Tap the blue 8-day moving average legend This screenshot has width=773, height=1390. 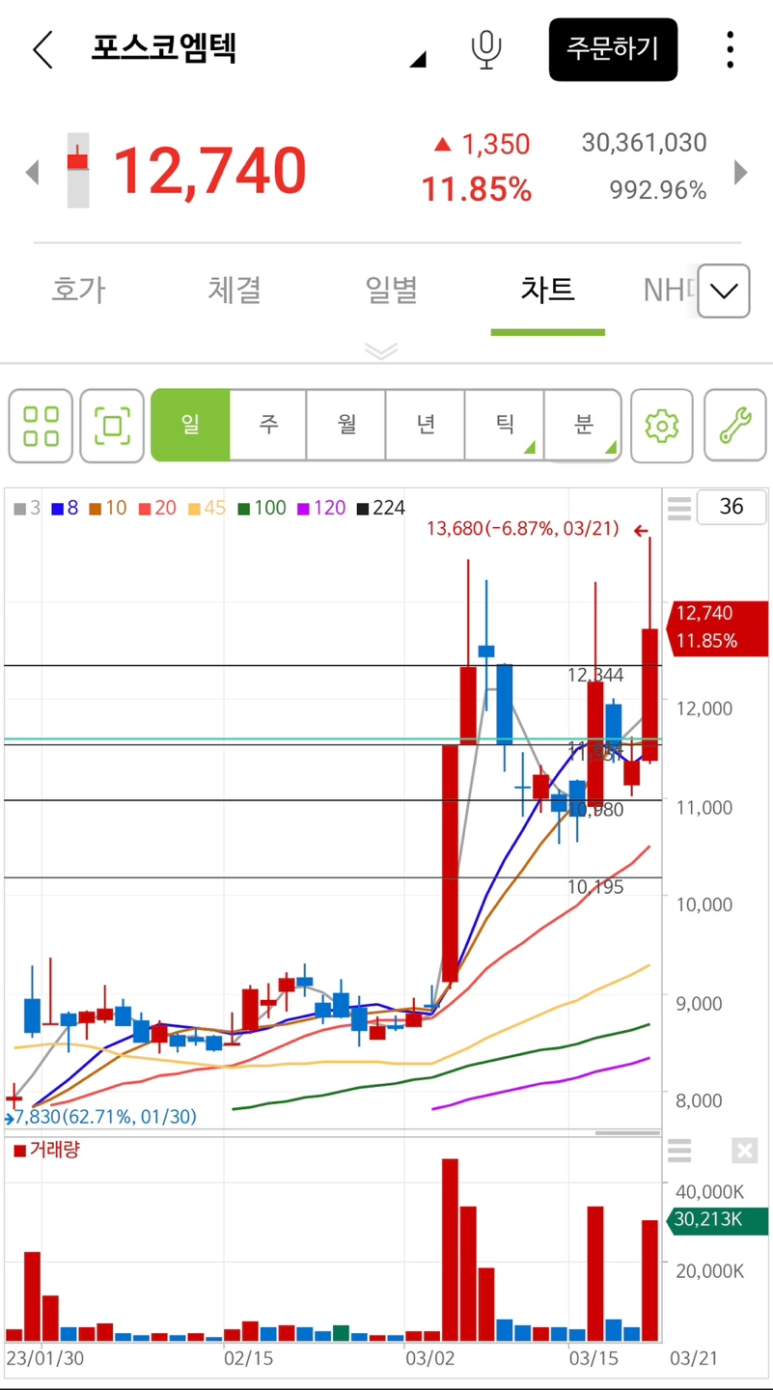pyautogui.click(x=65, y=508)
